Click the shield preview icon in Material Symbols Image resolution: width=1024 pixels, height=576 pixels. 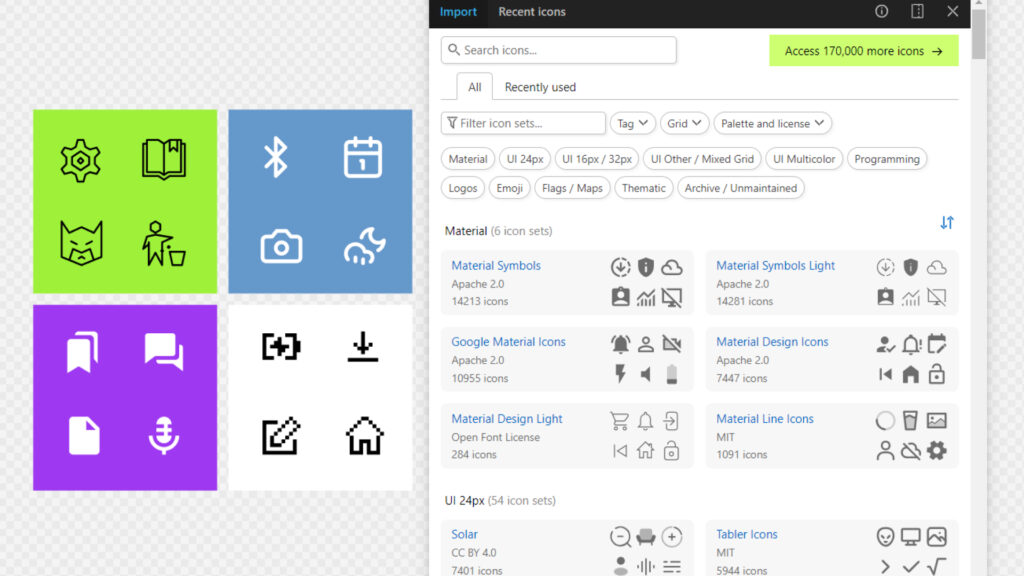point(646,267)
